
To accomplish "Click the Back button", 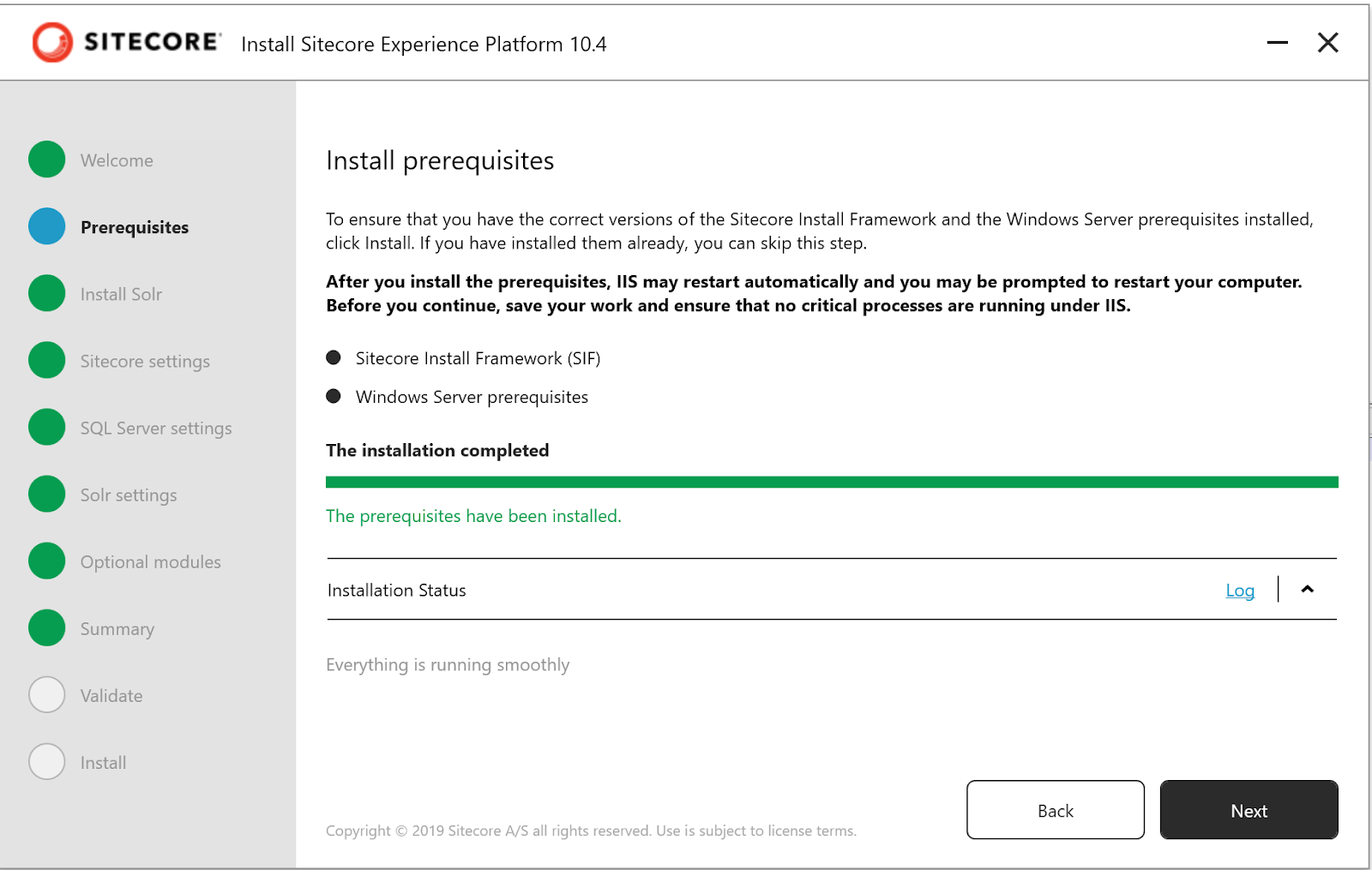I will click(x=1056, y=810).
